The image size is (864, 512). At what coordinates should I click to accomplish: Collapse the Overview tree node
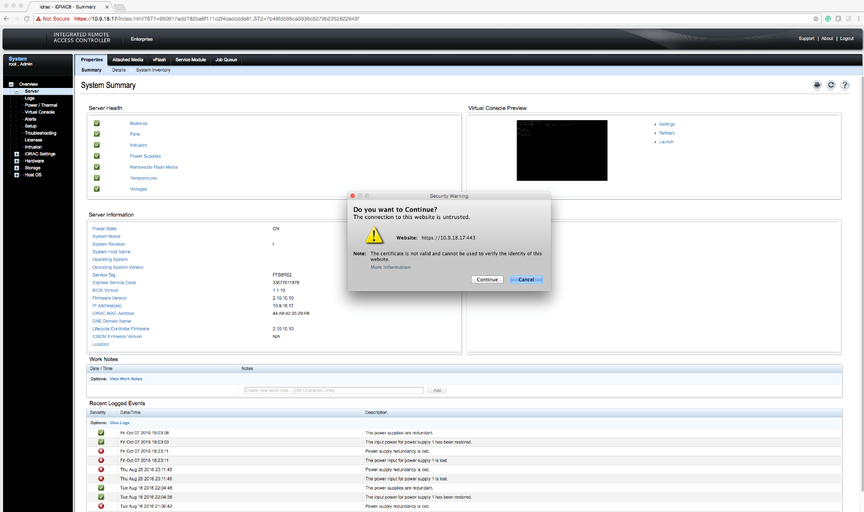pos(11,84)
